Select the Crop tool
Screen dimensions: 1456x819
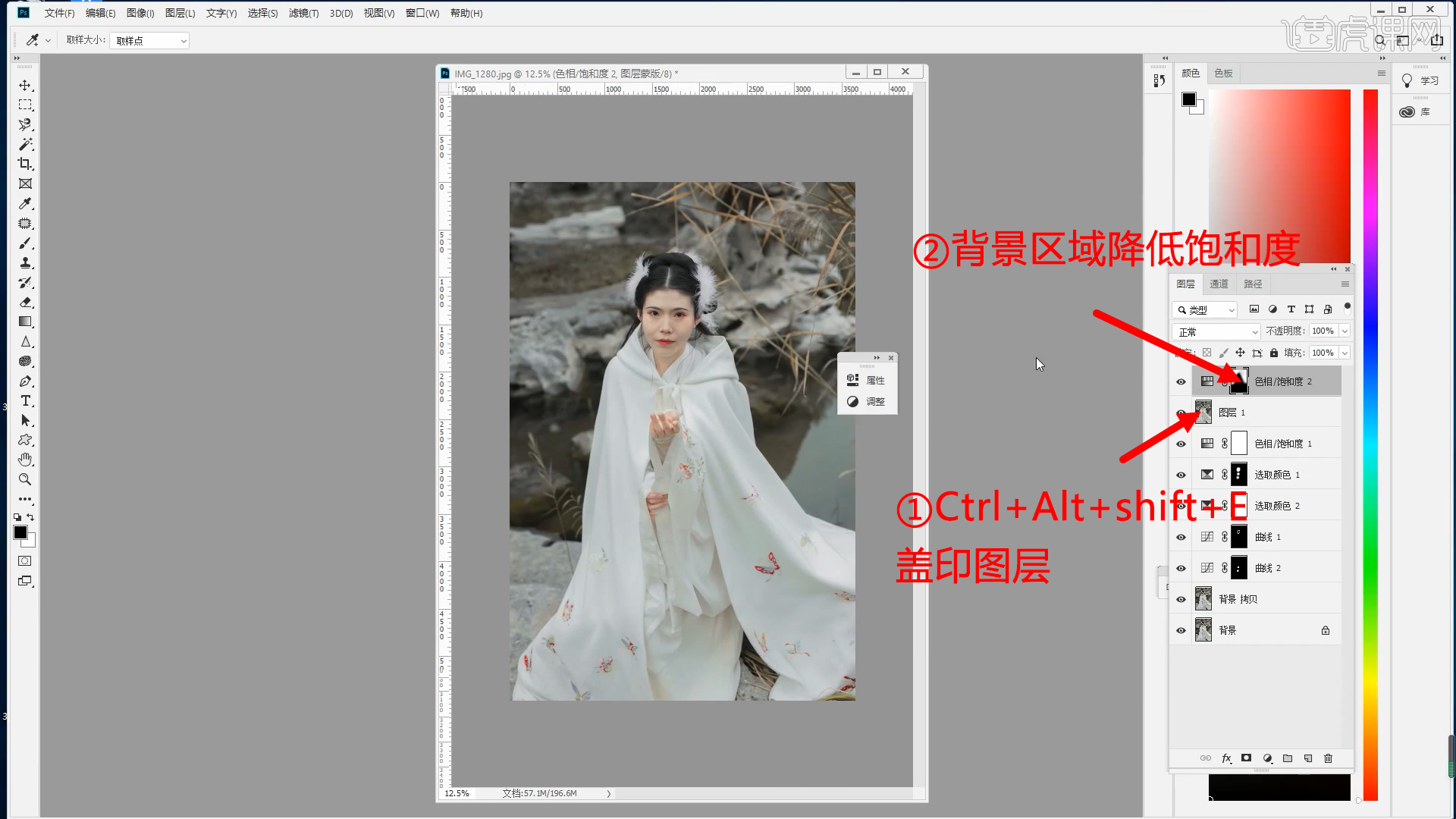point(25,164)
